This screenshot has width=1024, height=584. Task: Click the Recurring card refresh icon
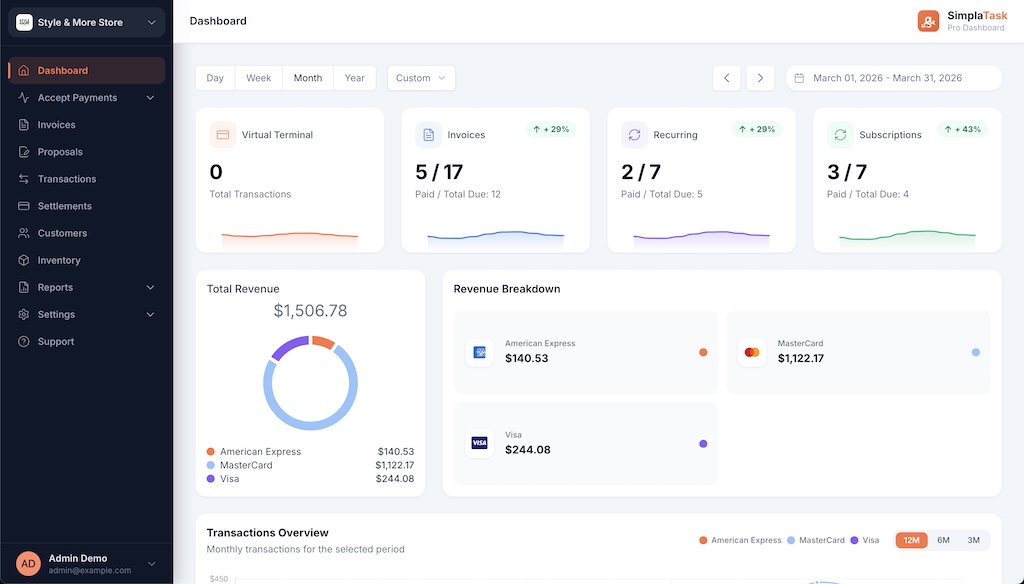point(634,135)
